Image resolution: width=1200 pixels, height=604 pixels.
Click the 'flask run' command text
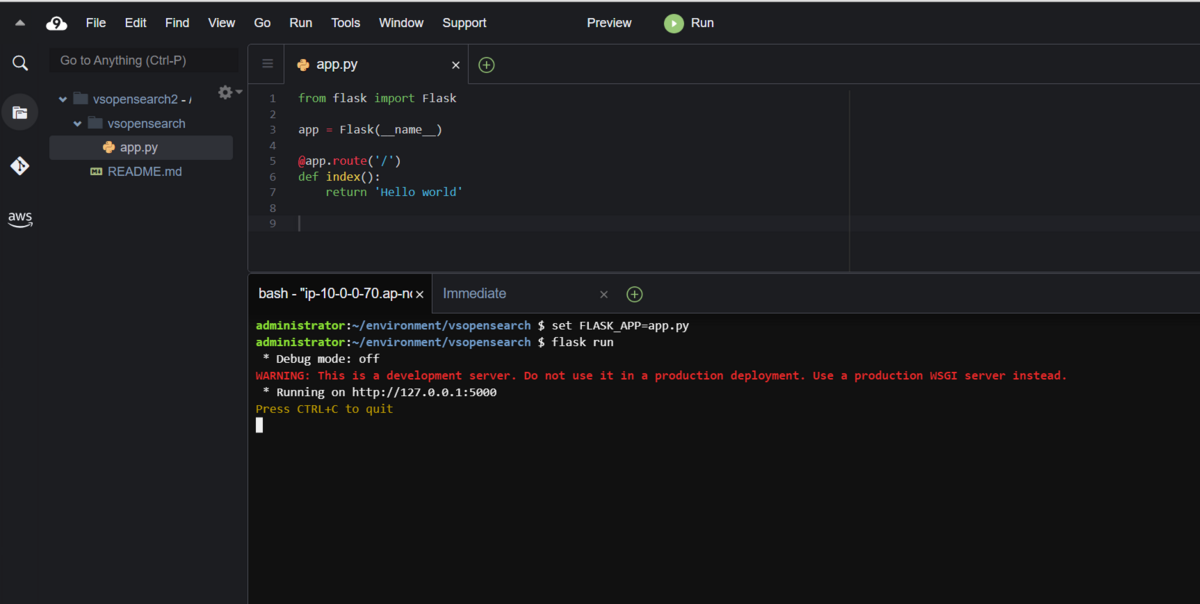coord(583,342)
